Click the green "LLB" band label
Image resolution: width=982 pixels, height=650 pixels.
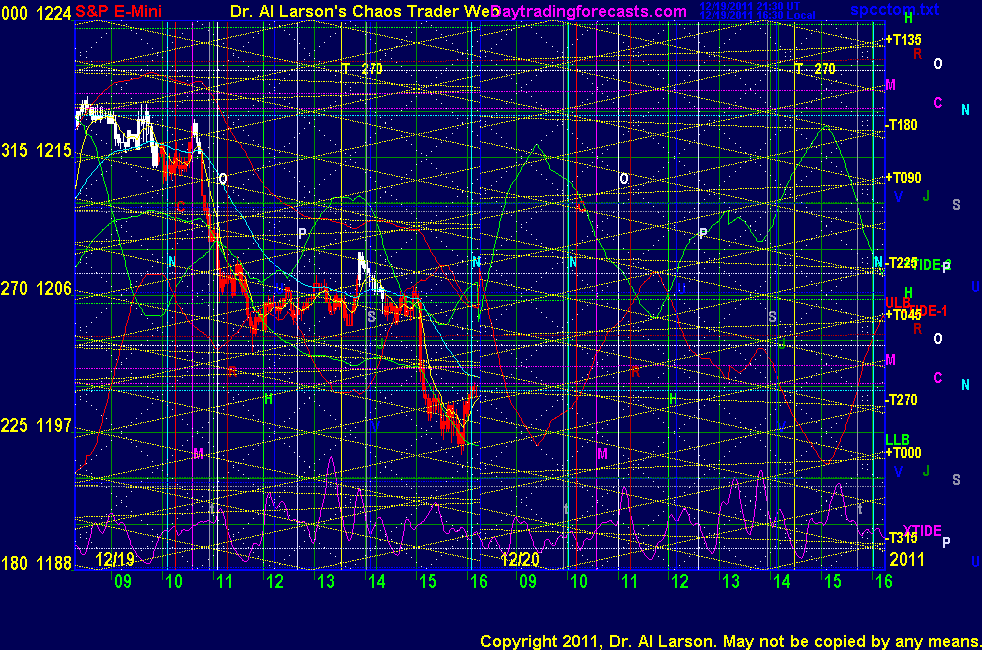897,440
